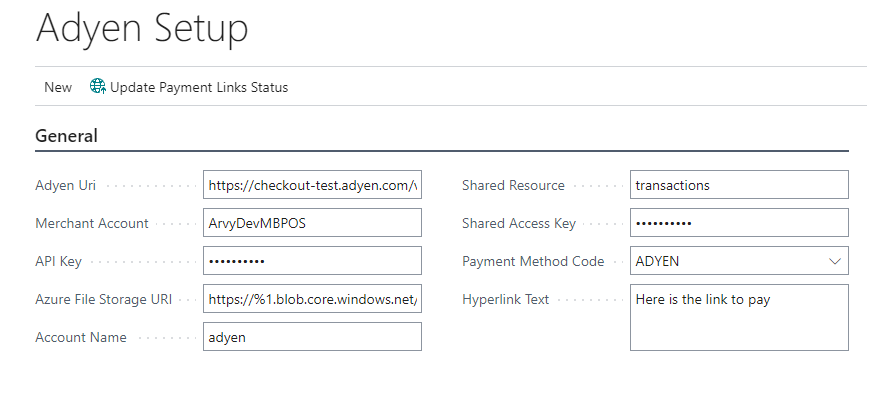Focus the Account Name field containing adyen
The width and height of the screenshot is (891, 420).
311,337
